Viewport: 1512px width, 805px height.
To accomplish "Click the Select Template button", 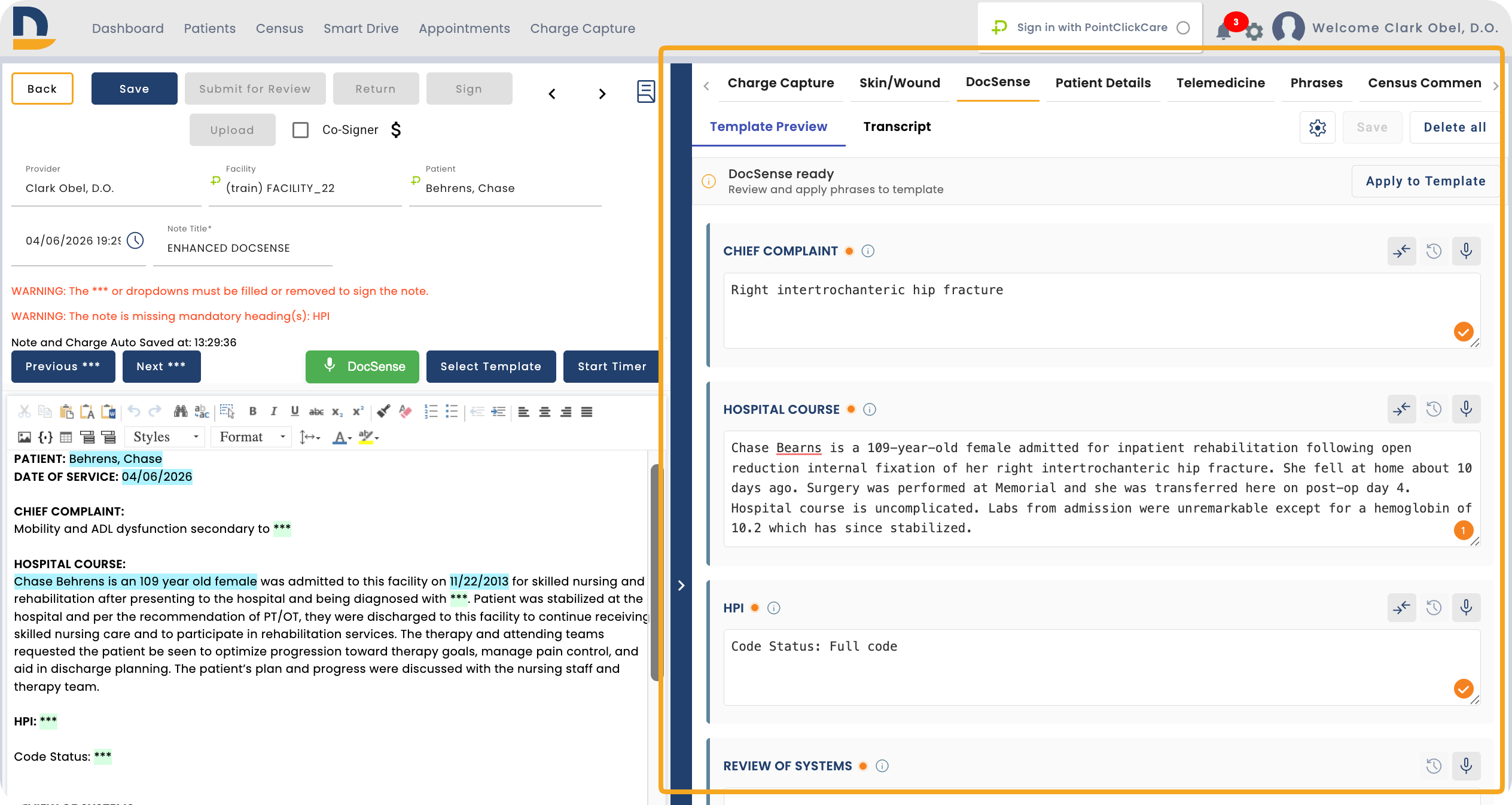I will tap(491, 367).
